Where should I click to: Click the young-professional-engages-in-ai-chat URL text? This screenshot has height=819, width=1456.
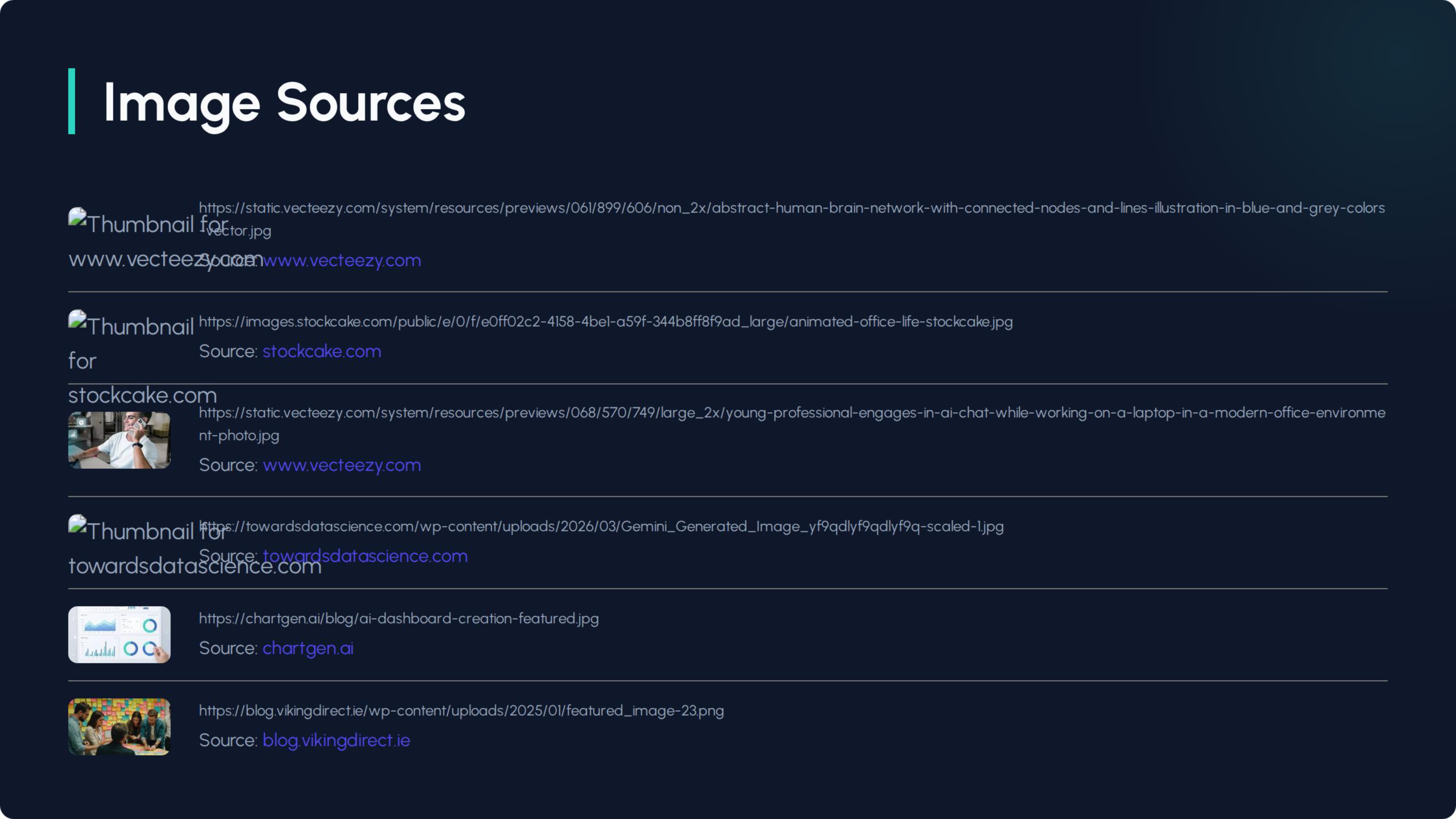[x=791, y=424]
